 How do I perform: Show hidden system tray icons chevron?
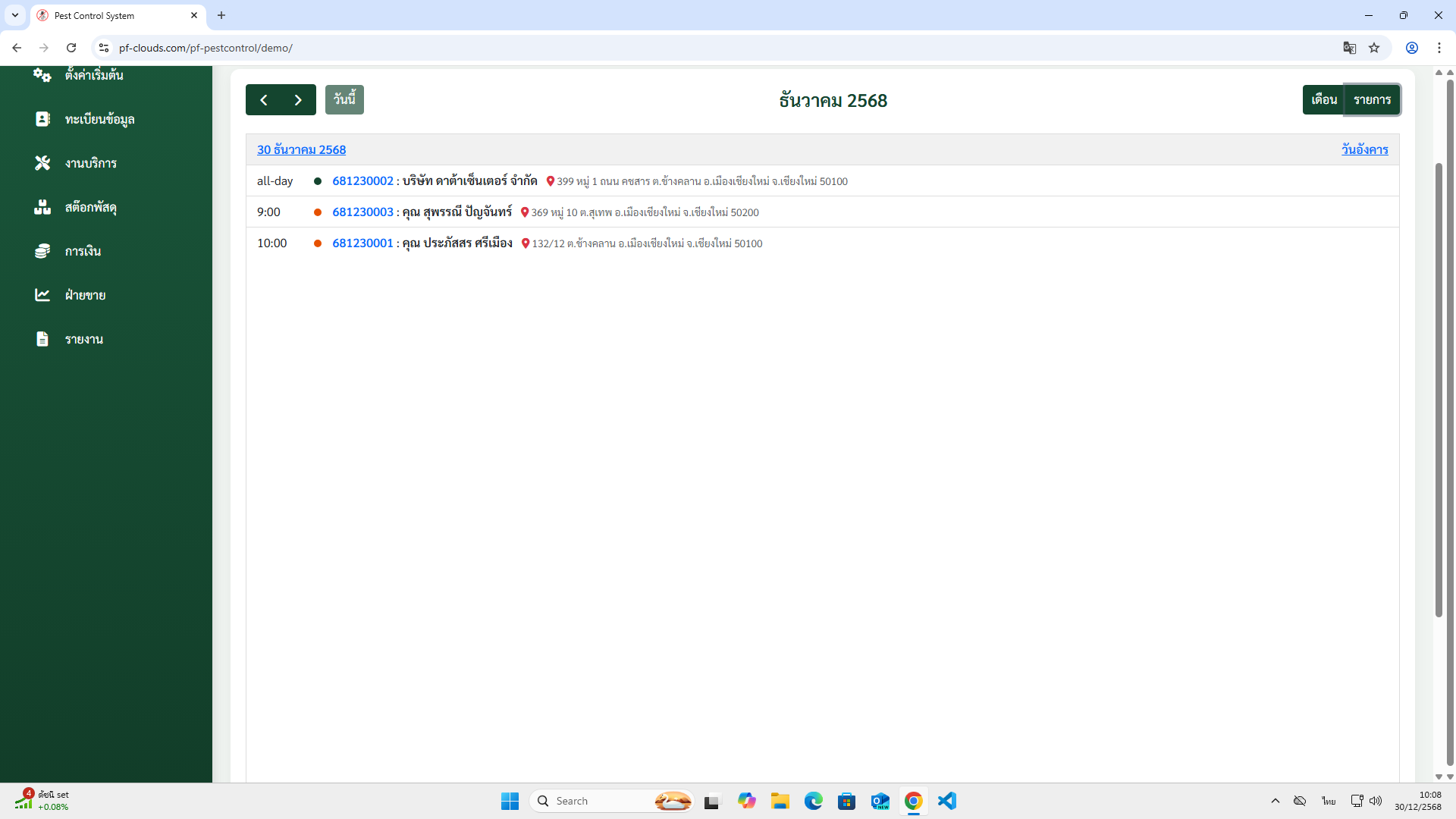click(x=1276, y=801)
